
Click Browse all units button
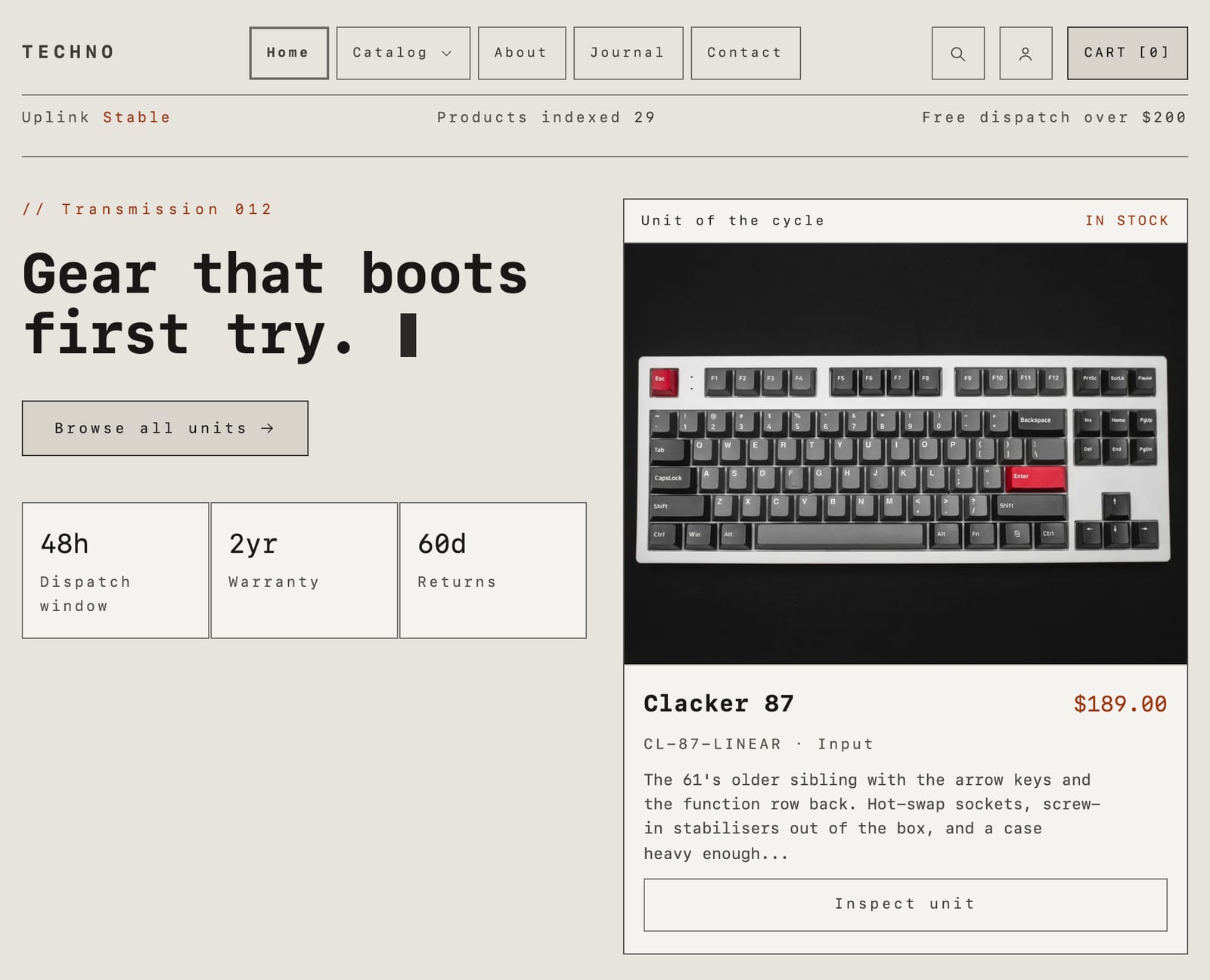pyautogui.click(x=165, y=428)
